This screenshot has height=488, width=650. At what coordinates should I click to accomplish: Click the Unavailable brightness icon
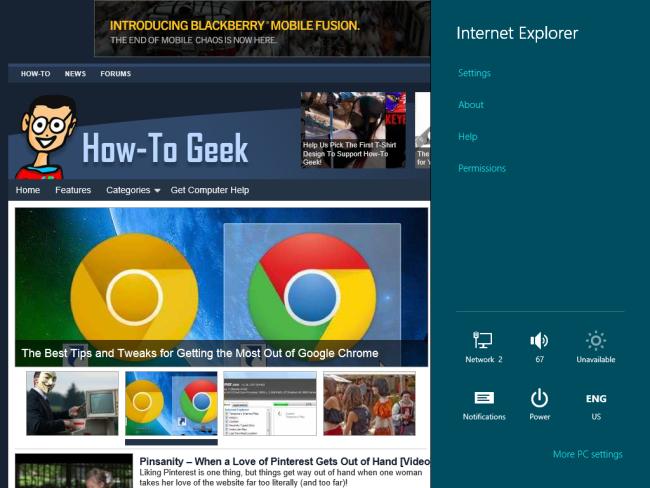click(596, 347)
